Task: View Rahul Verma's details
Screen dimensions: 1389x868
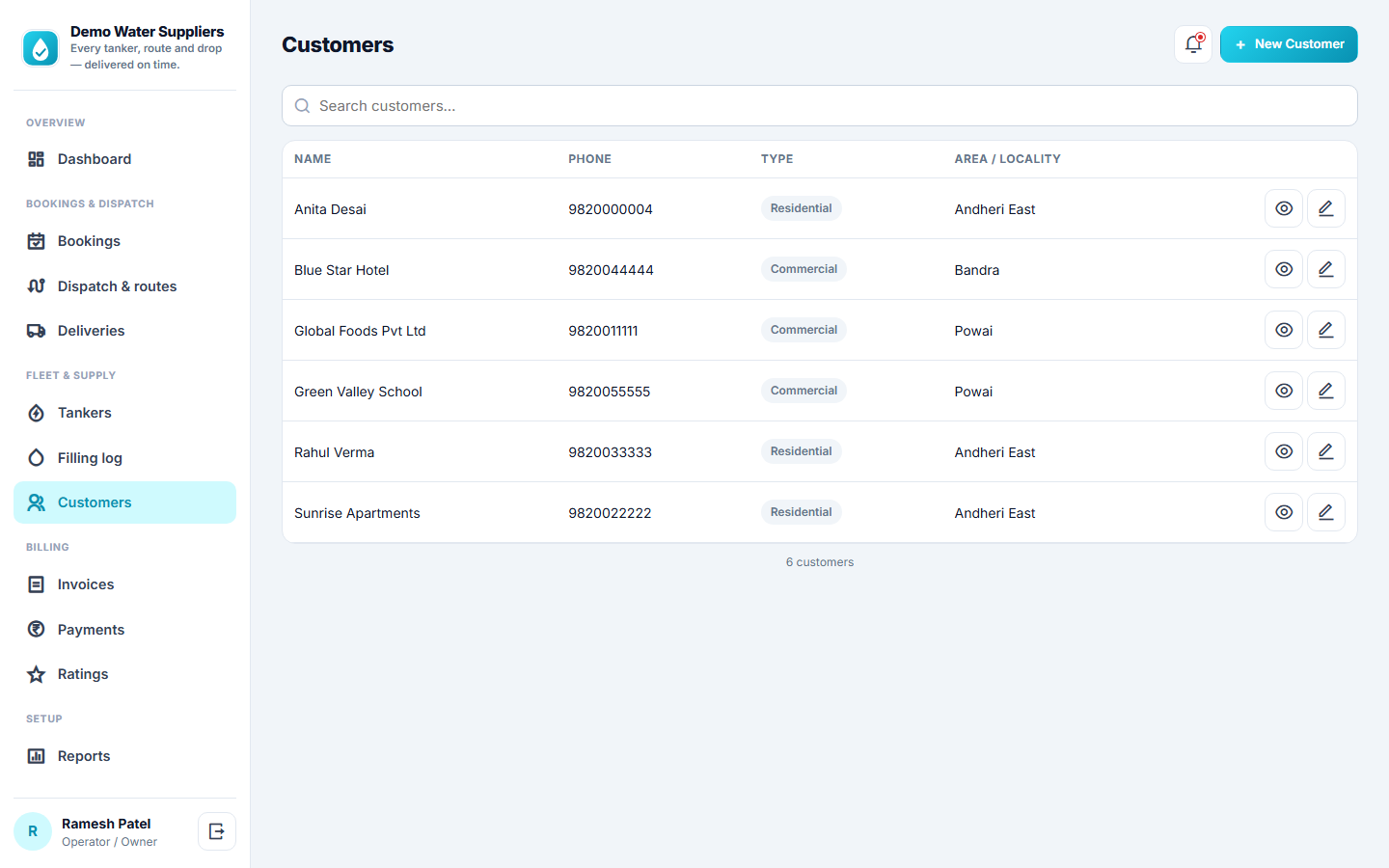Action: click(x=1284, y=451)
